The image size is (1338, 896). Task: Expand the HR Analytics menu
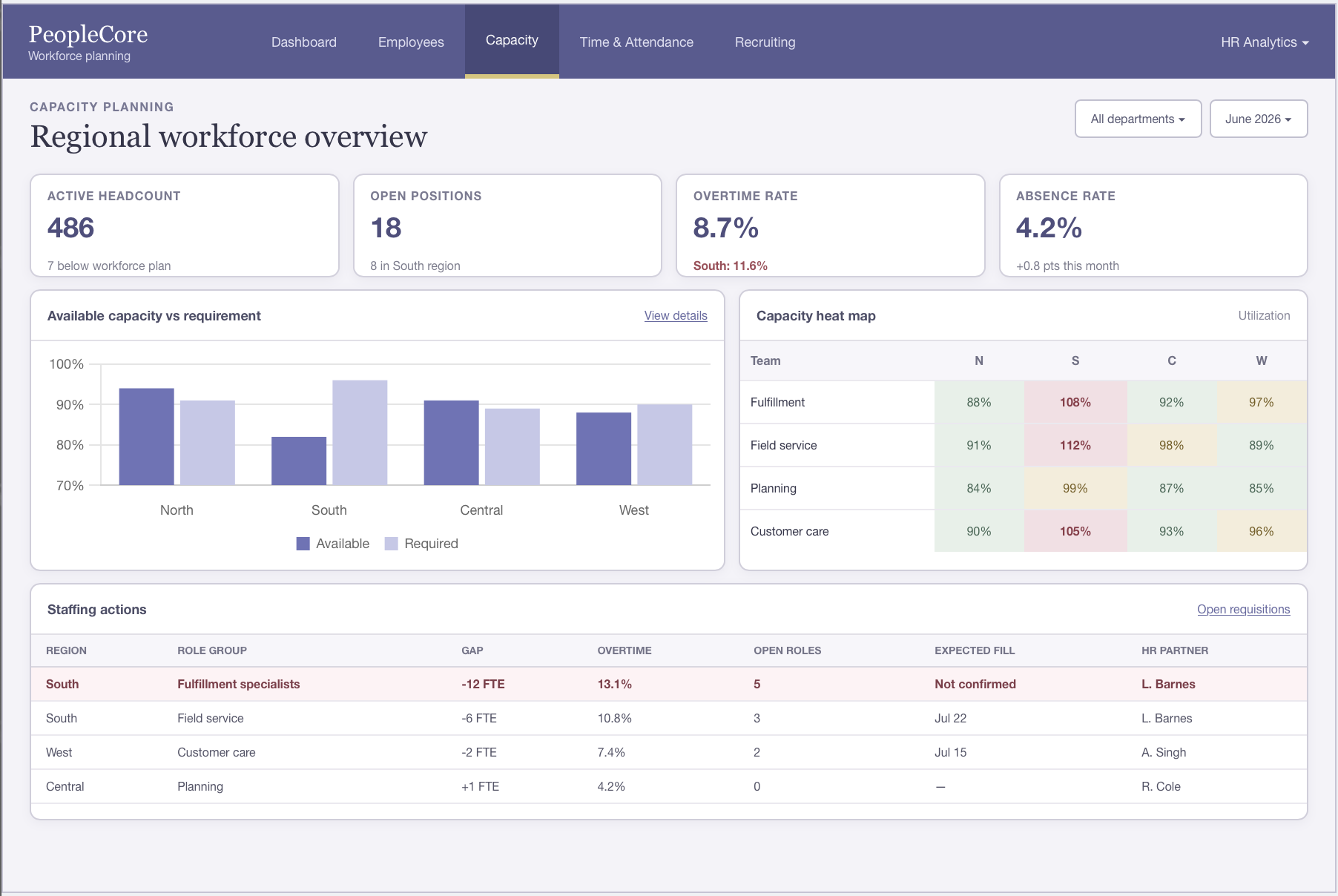(x=1265, y=42)
